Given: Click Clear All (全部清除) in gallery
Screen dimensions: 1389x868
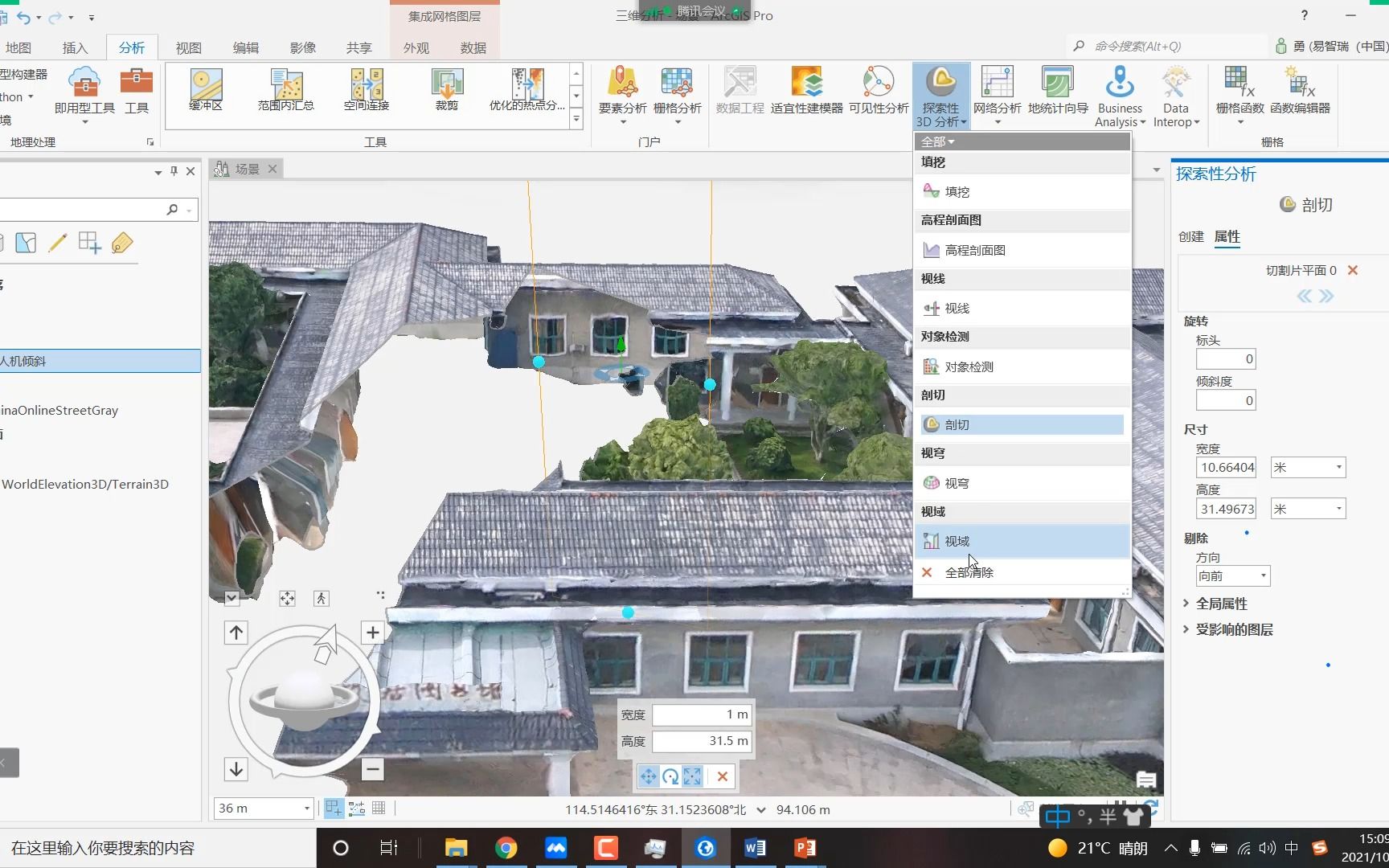Looking at the screenshot, I should pos(1022,572).
